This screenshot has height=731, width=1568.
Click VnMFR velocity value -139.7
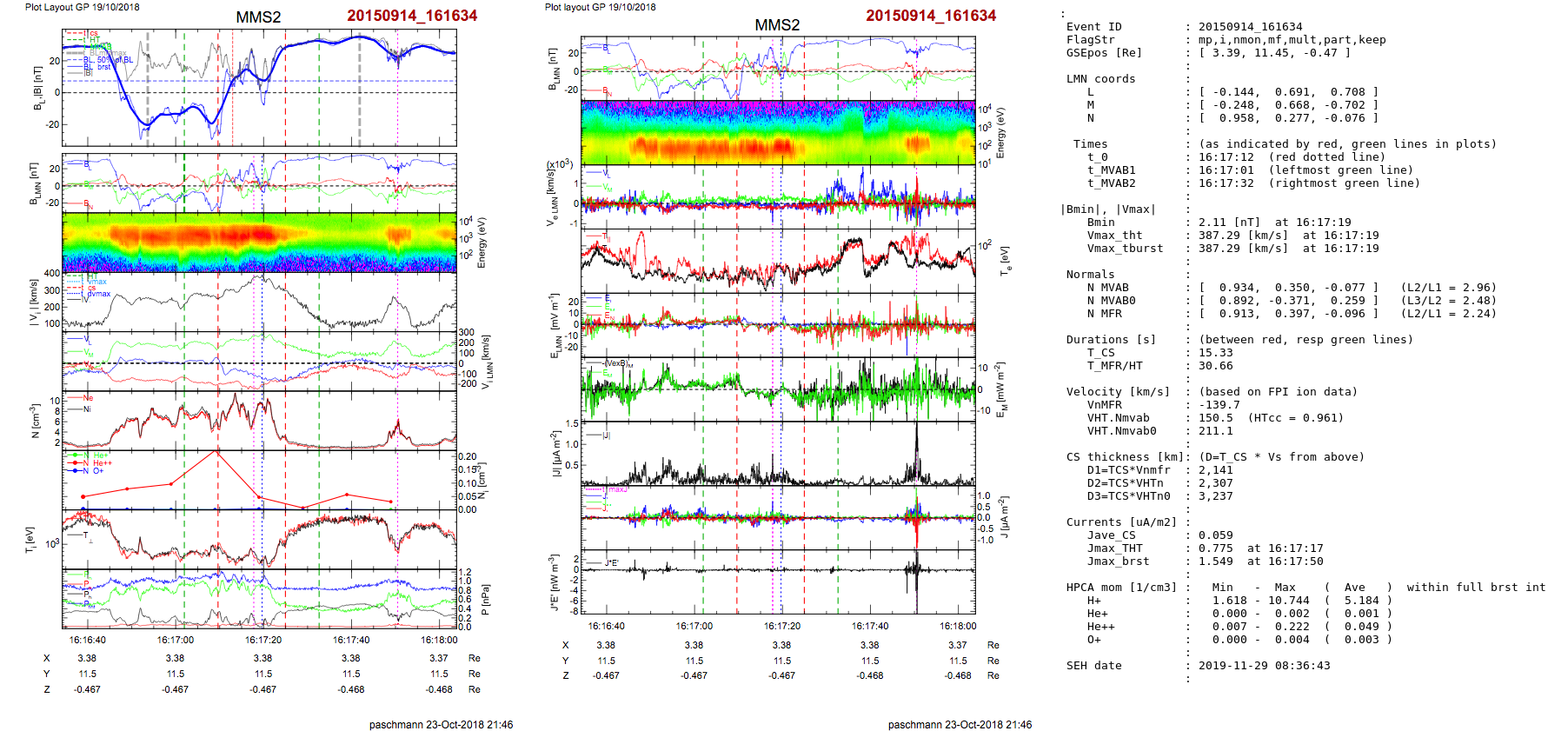click(1219, 405)
